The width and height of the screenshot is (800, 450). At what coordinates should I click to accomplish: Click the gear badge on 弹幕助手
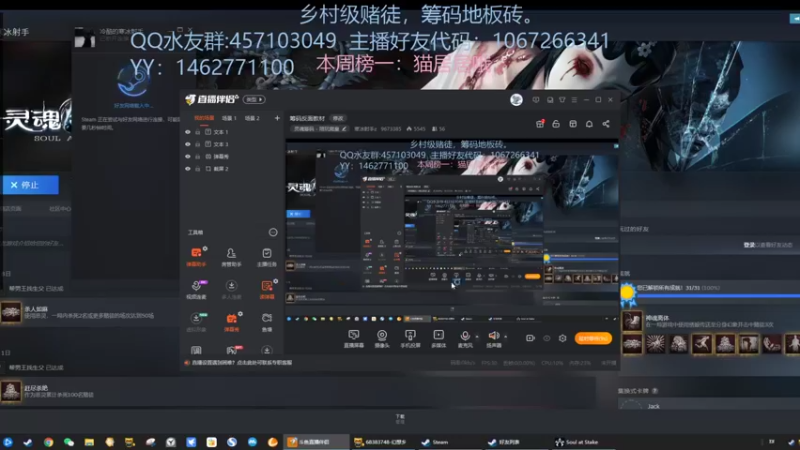pos(205,248)
